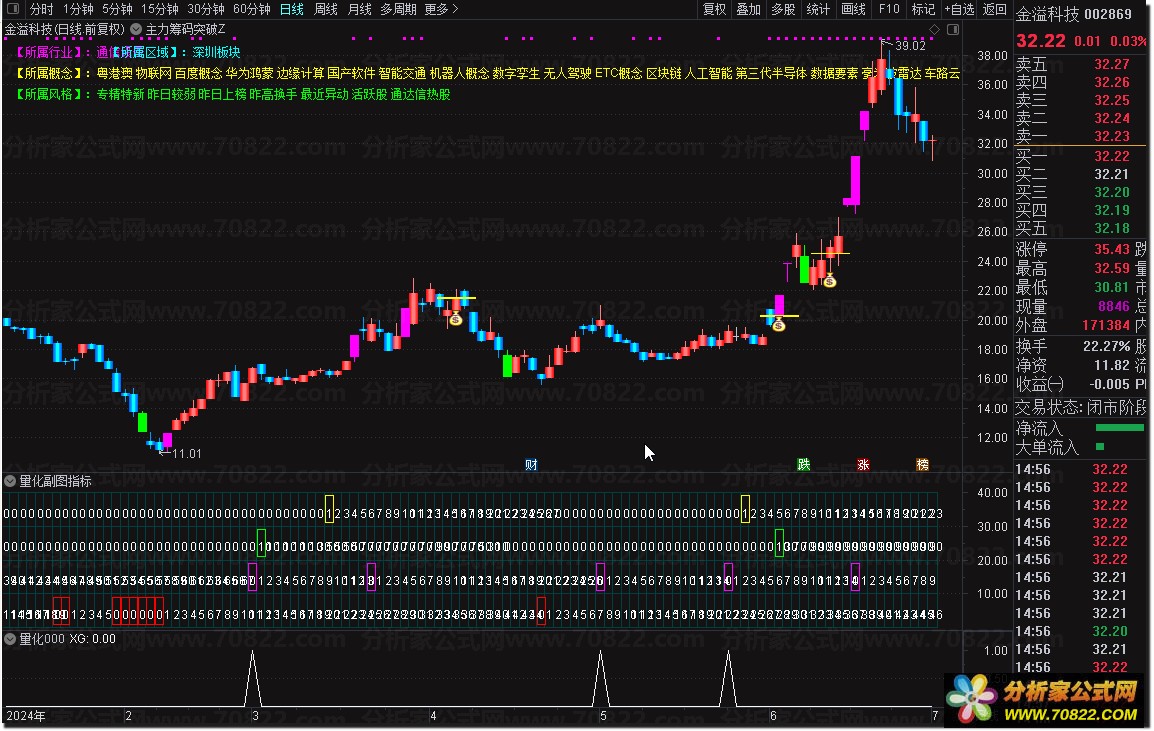Open the 统计 statistics tool
The height and width of the screenshot is (731, 1154).
click(818, 9)
